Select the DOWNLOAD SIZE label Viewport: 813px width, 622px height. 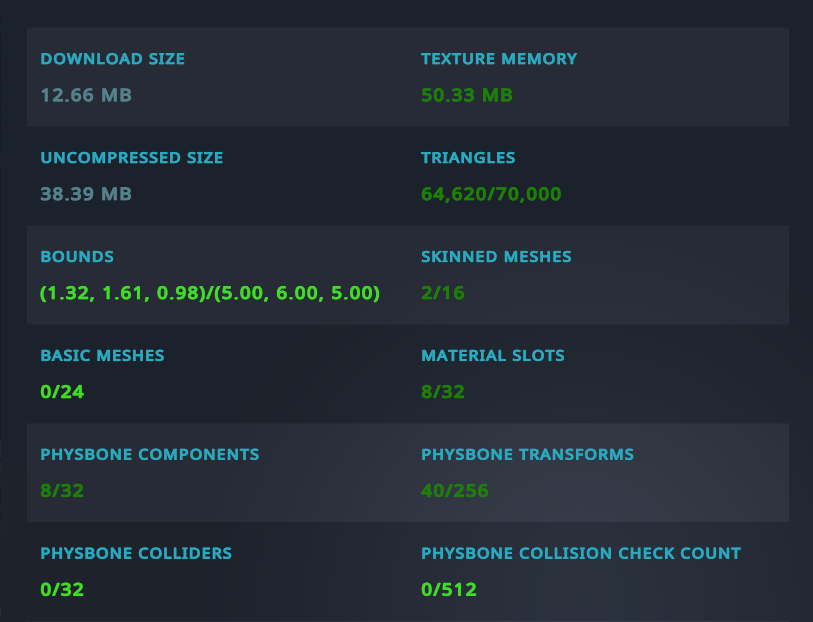[x=113, y=59]
